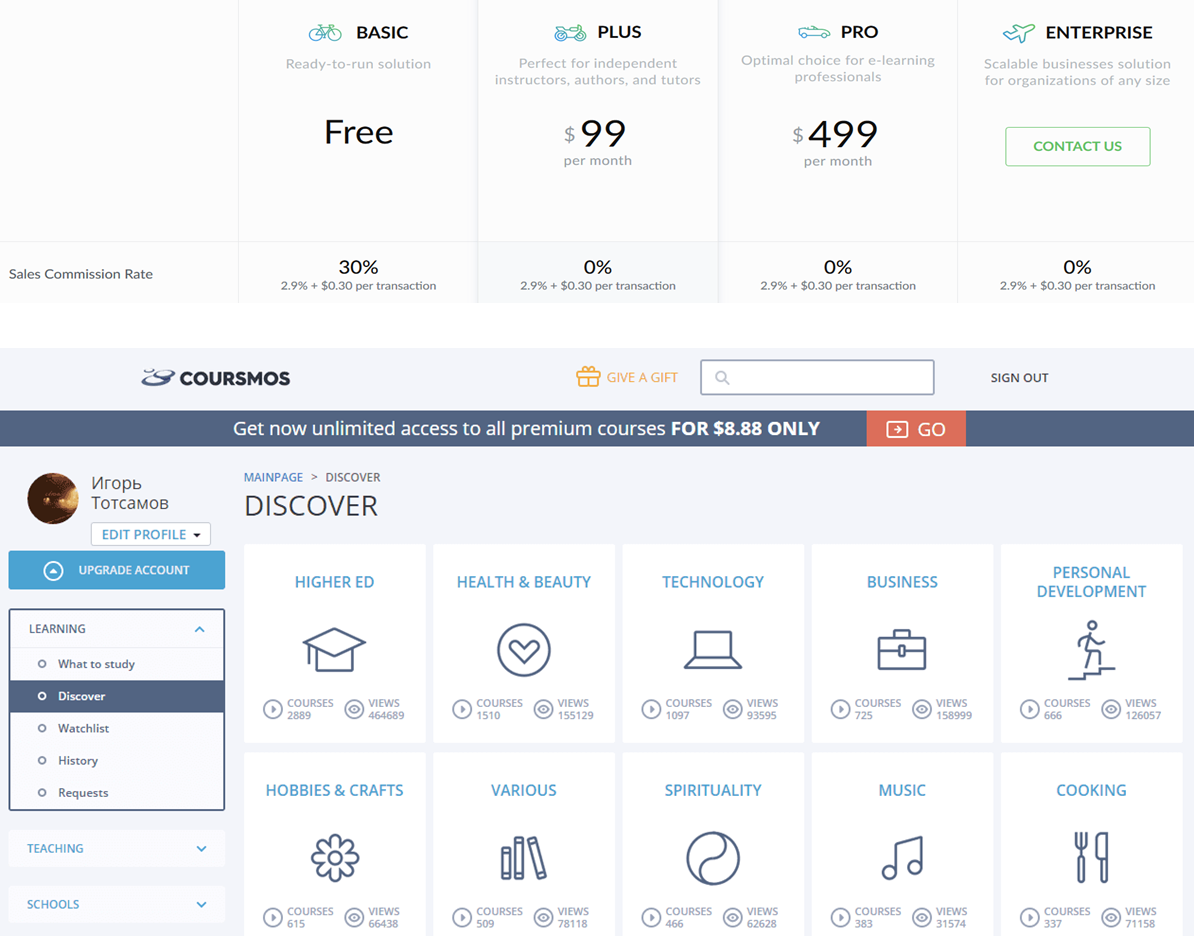
Task: Click the Coursmos logo
Action: pyautogui.click(x=215, y=378)
